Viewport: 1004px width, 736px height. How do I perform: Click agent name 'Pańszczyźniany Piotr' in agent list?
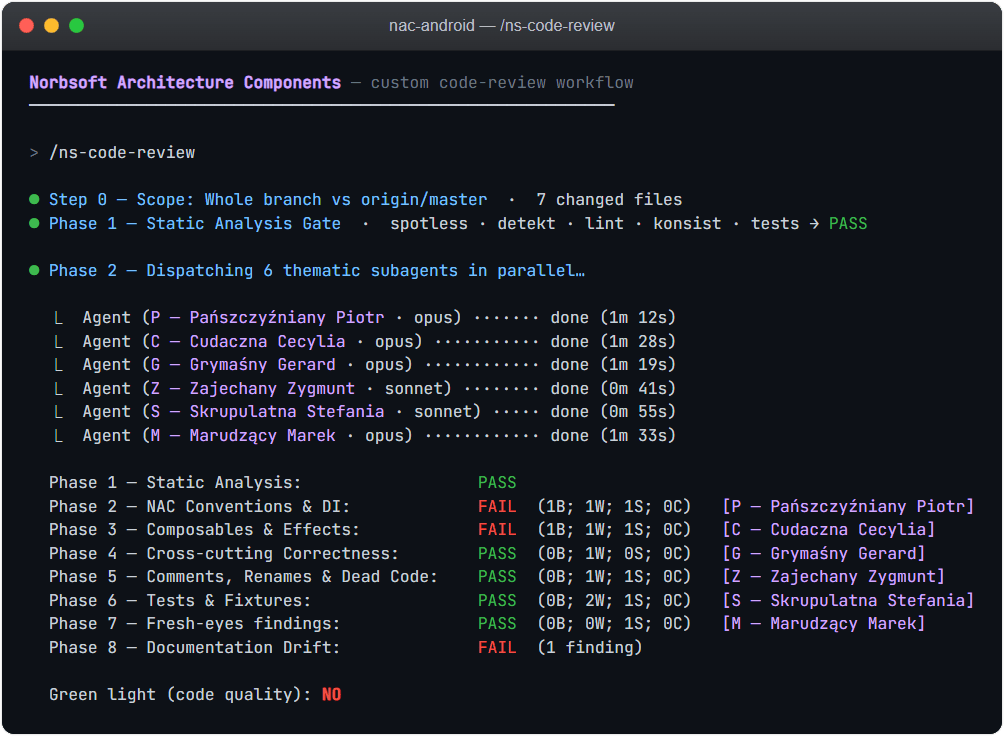pos(287,318)
